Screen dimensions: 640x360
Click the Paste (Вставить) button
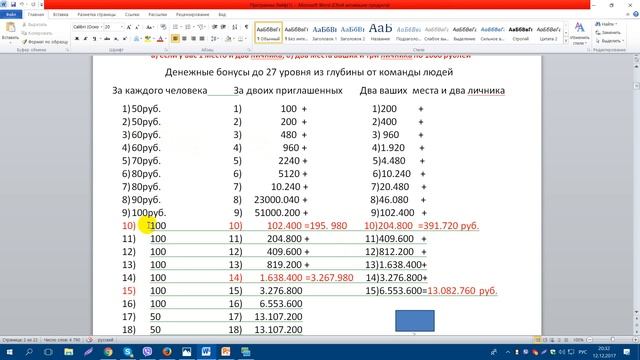click(10, 32)
